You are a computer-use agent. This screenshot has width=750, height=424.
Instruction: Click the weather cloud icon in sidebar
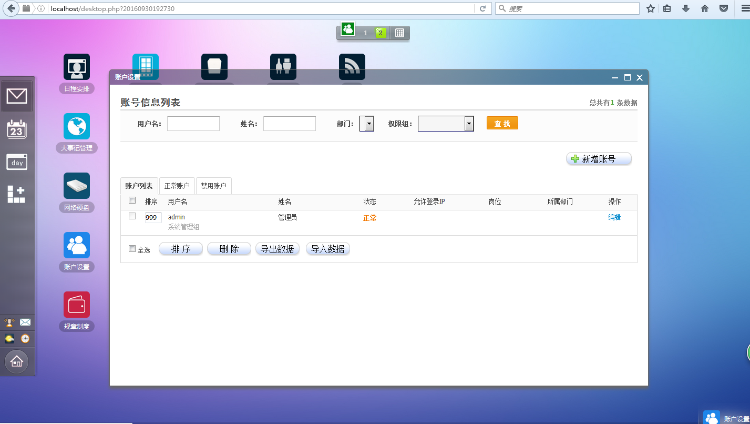(x=9, y=339)
